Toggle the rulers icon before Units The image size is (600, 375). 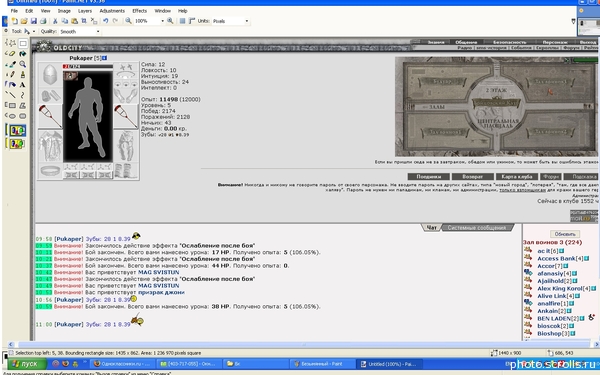[x=192, y=21]
